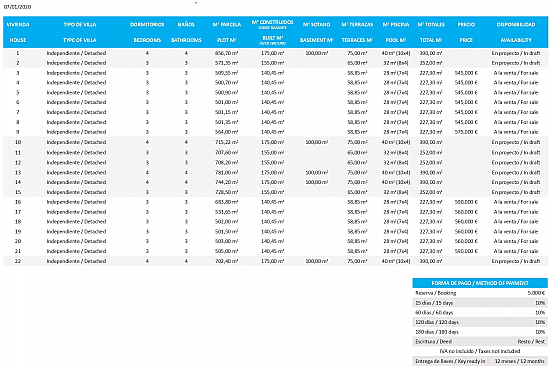Screen dimensions: 550x367
Task: Click the 856,70 m² plot value
Action: coord(227,53)
